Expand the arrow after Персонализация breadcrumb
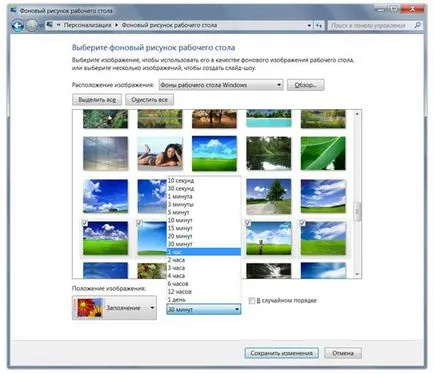Screen dimensions: 434x374 (116, 25)
